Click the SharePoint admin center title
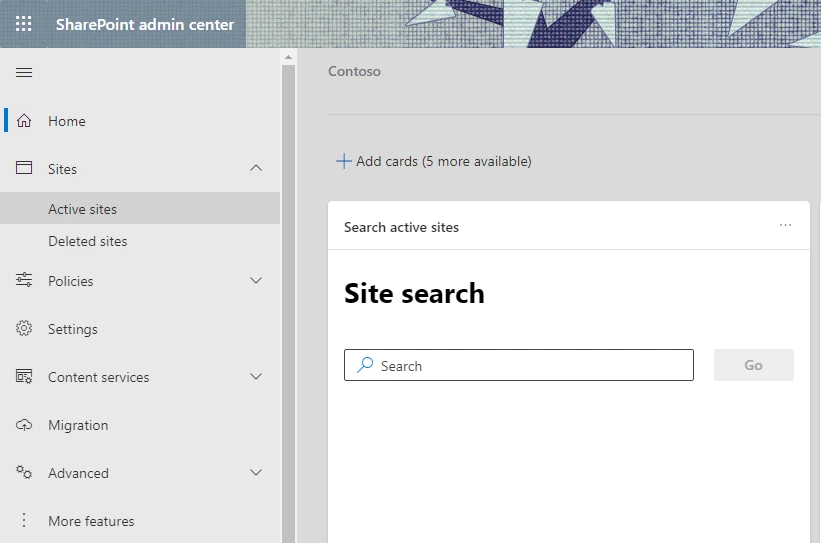The height and width of the screenshot is (543, 821). pos(145,24)
